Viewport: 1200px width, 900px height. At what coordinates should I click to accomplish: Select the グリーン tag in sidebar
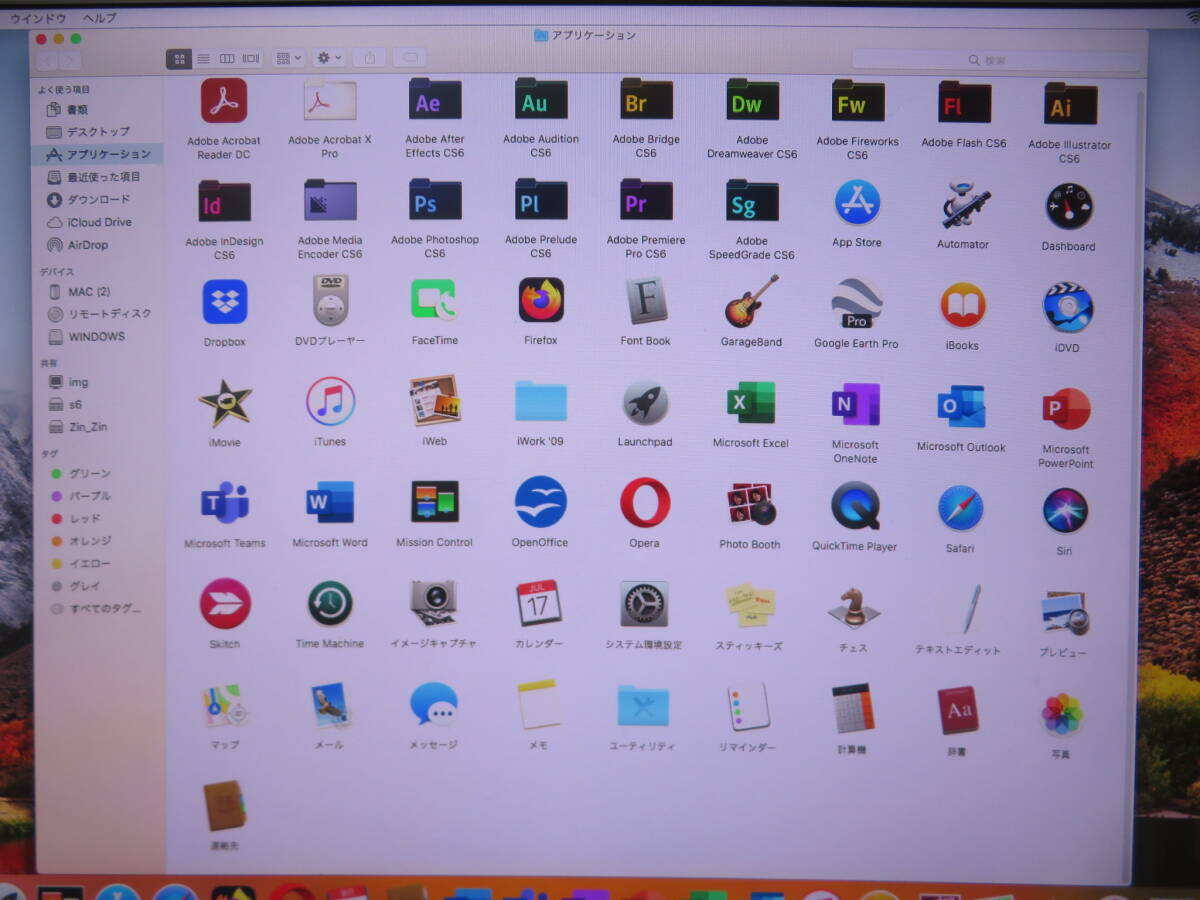tap(89, 473)
